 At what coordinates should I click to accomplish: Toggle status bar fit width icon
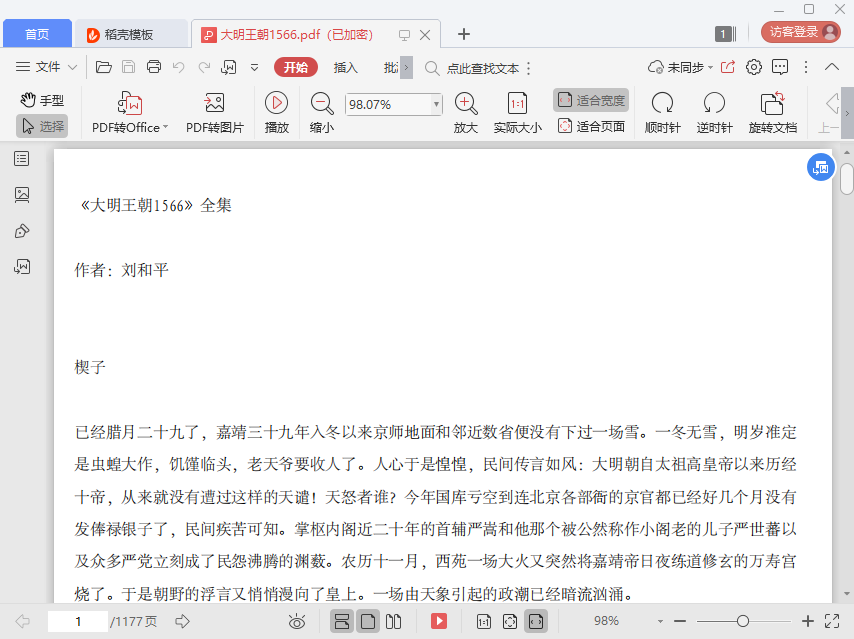[536, 621]
